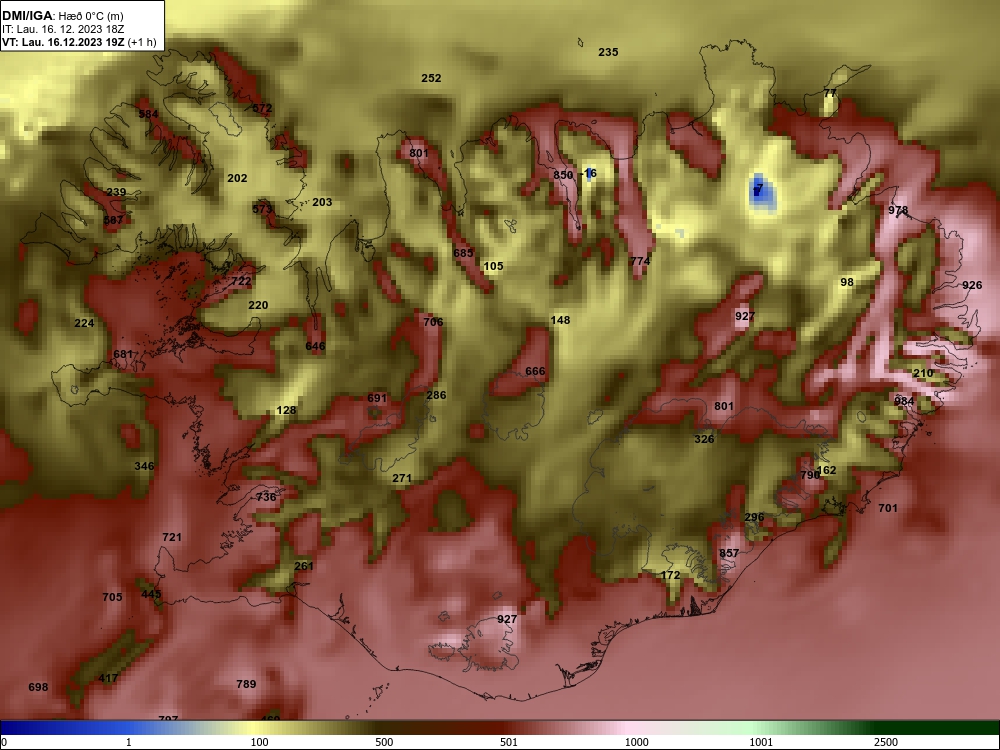Click the blue 7 low-value spot
The image size is (1000, 750).
coord(758,188)
